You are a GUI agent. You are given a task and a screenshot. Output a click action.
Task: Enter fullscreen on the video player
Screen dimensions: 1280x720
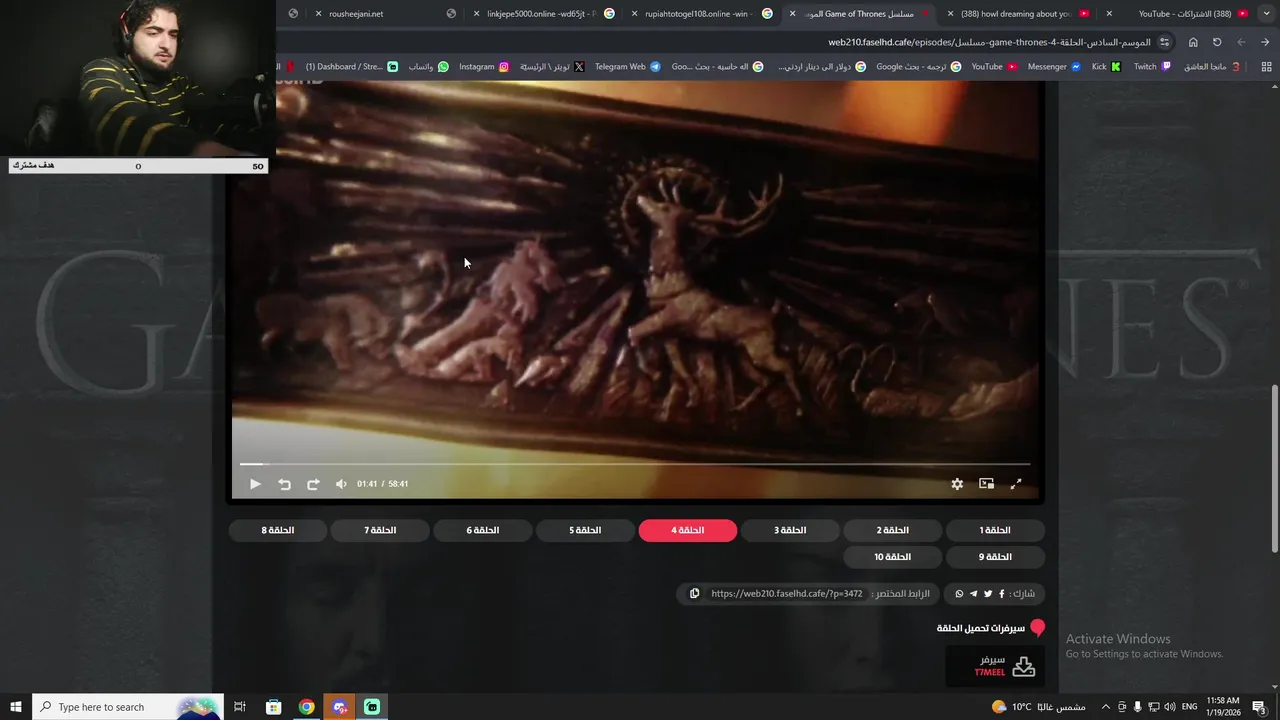point(1016,484)
